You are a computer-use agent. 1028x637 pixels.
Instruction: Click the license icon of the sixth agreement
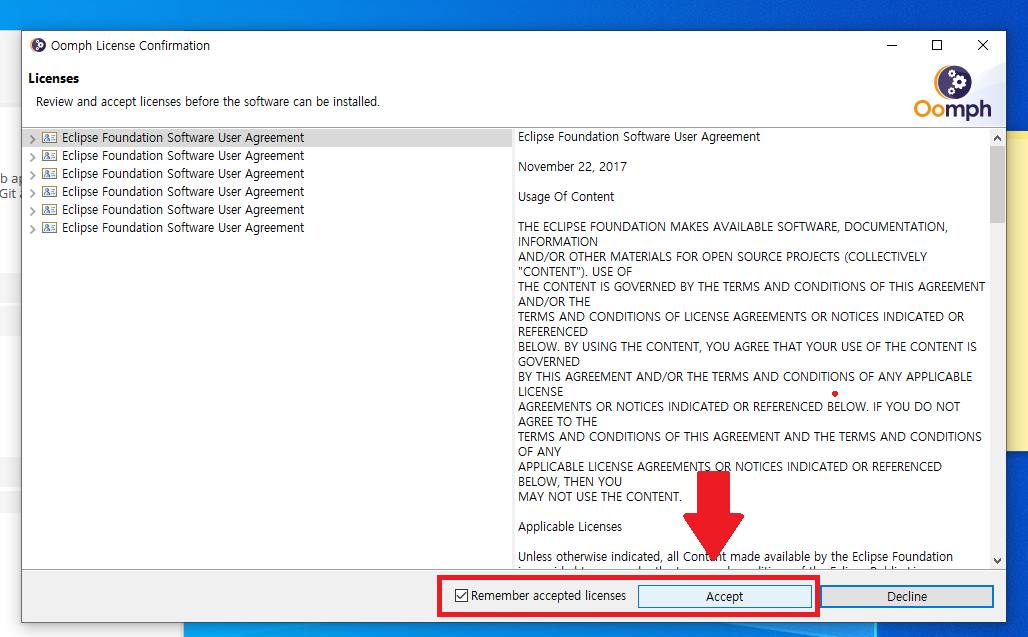49,227
